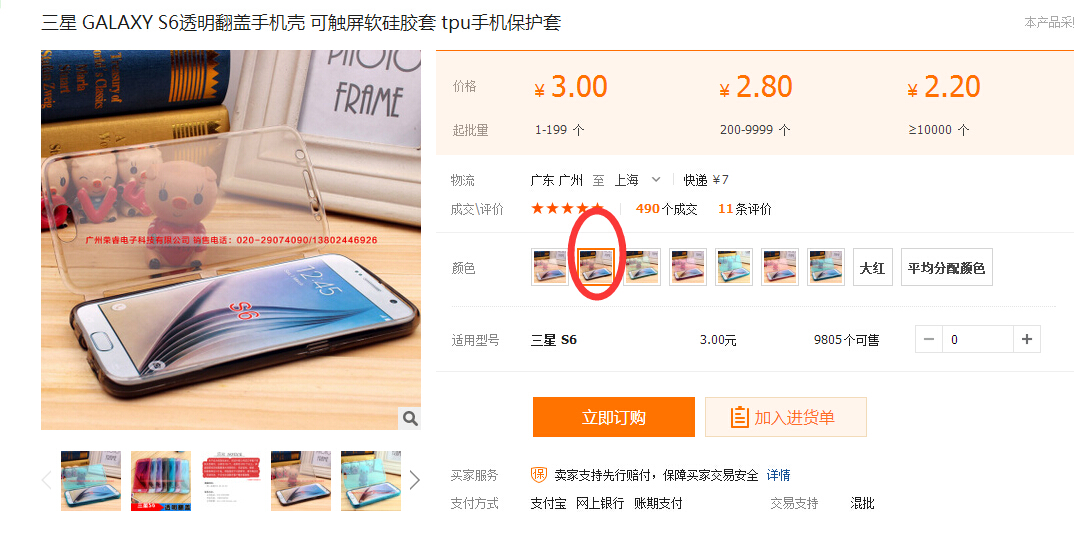This screenshot has width=1074, height=538.
Task: Click the magnifier icon on product image
Action: coord(410,418)
